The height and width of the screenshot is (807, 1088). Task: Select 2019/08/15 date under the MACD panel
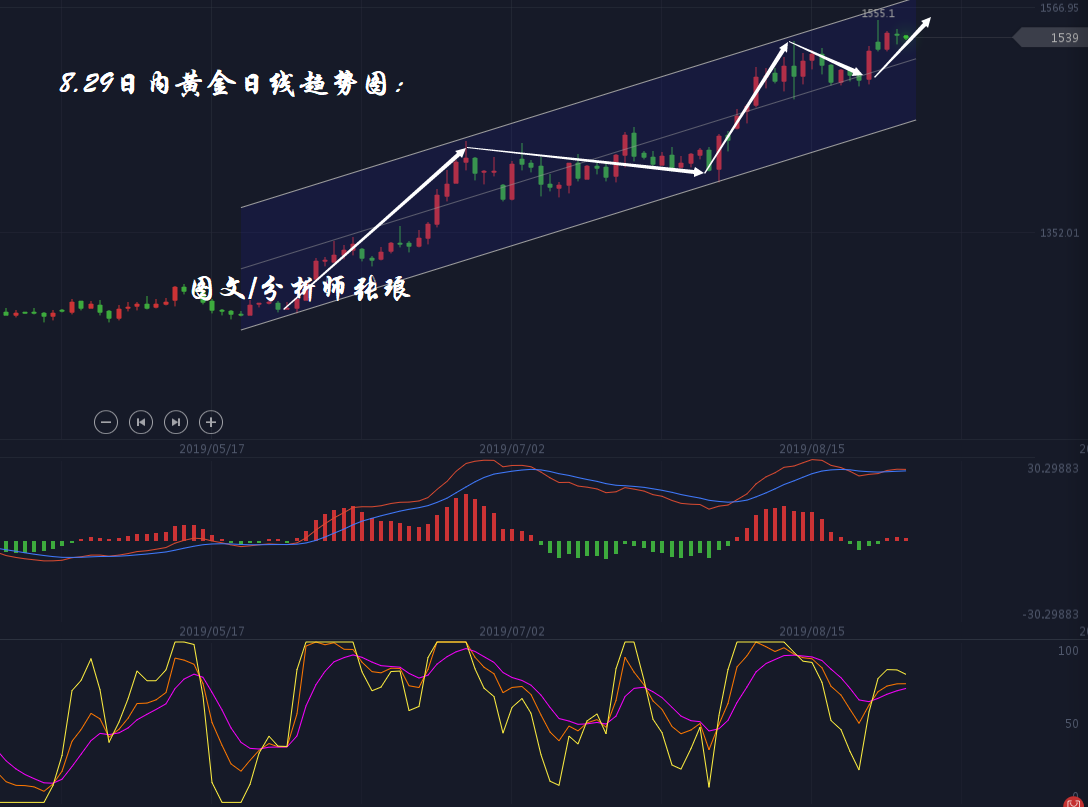(x=812, y=631)
